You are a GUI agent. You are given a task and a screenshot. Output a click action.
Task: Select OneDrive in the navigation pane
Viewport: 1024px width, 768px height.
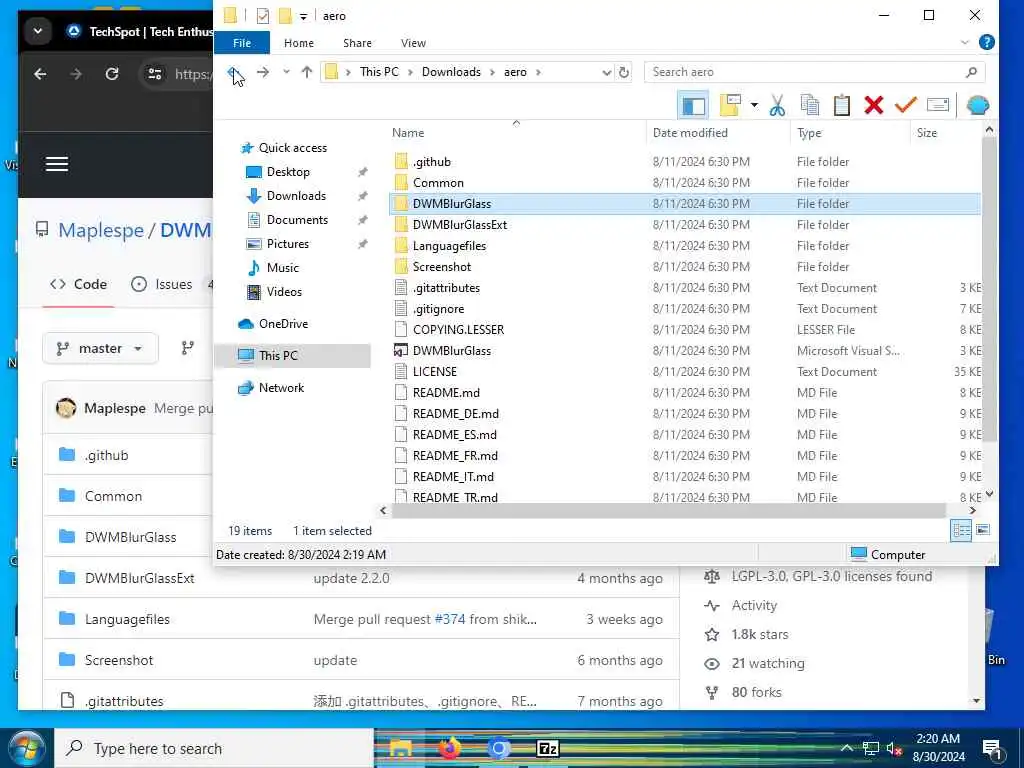tap(283, 324)
